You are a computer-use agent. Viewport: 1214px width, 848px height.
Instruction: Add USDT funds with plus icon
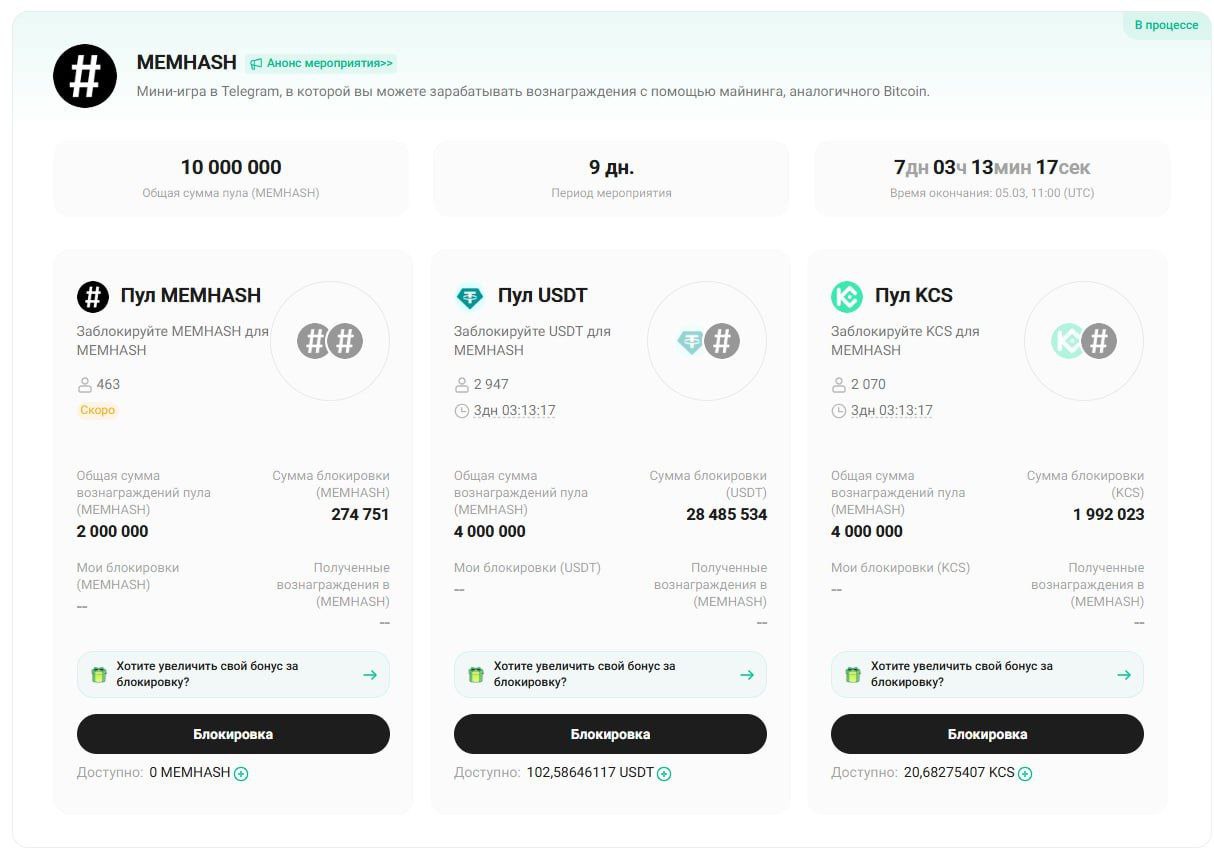pyautogui.click(x=664, y=773)
